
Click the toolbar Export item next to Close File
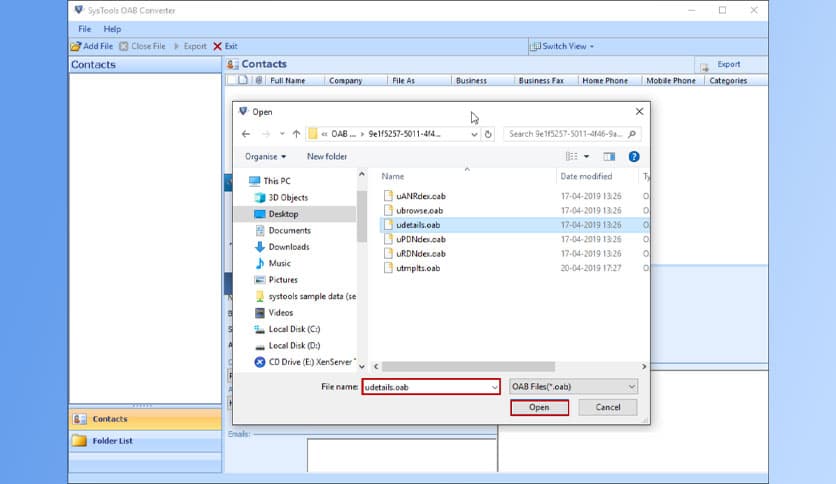click(190, 46)
